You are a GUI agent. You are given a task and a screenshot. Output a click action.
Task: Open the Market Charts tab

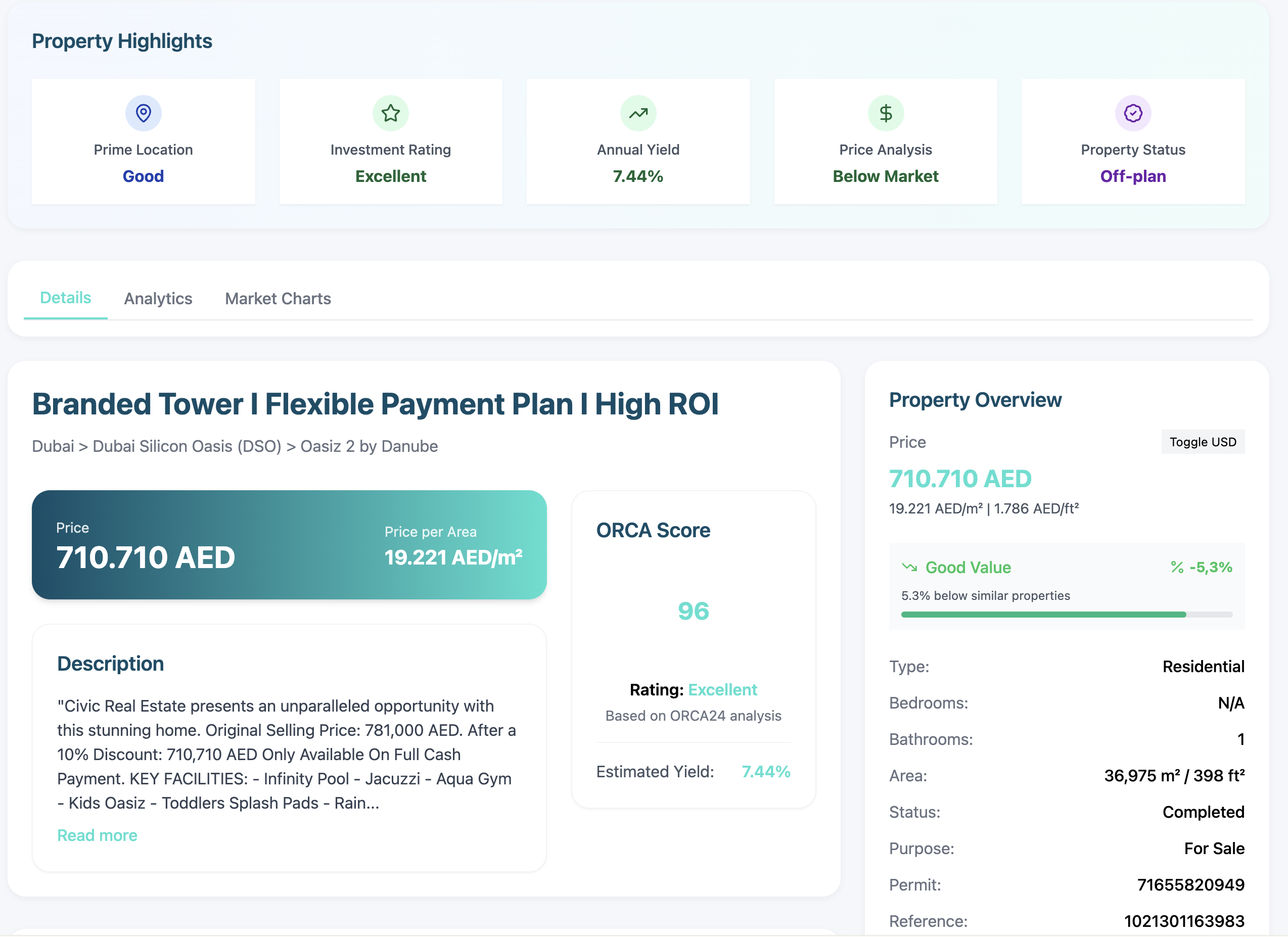[x=278, y=299]
